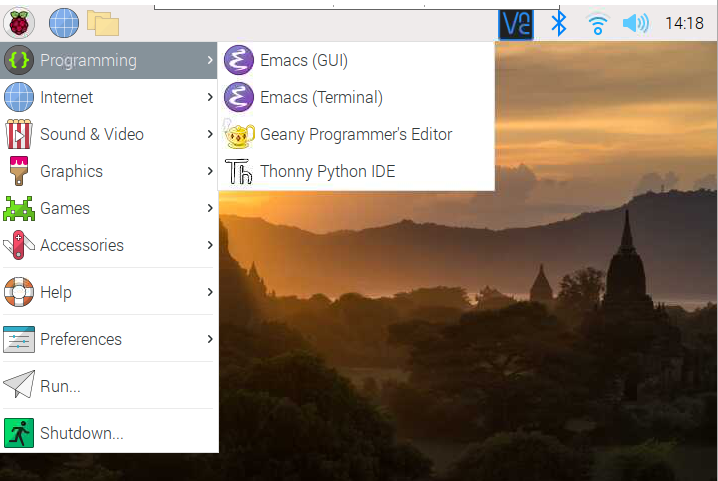Select the Sound & Video menu category
The image size is (718, 481).
pyautogui.click(x=109, y=134)
